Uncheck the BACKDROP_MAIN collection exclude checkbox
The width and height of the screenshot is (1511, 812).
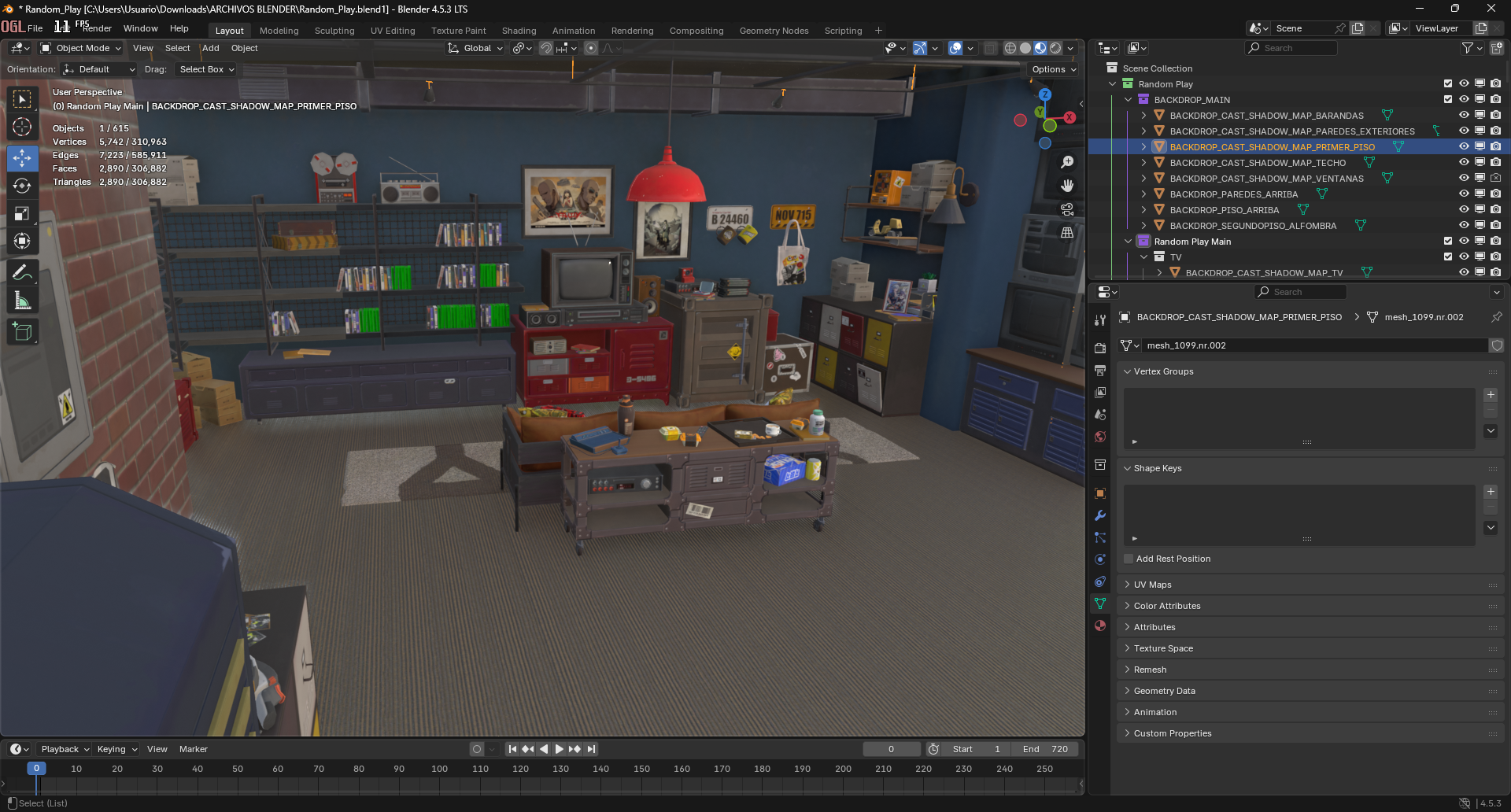(1448, 99)
